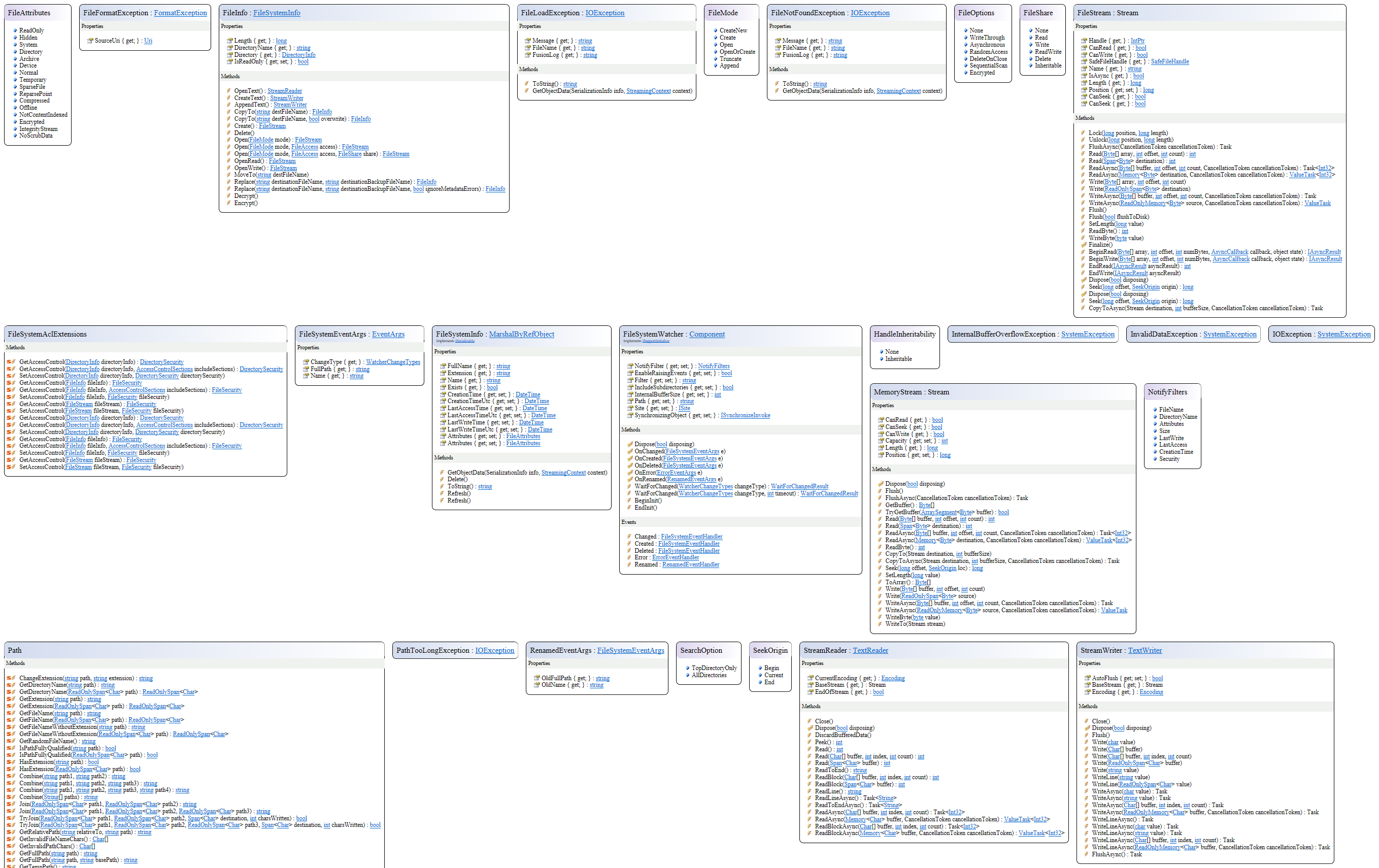Open the MarshalByRefObject link
1379x868 pixels.
point(521,335)
